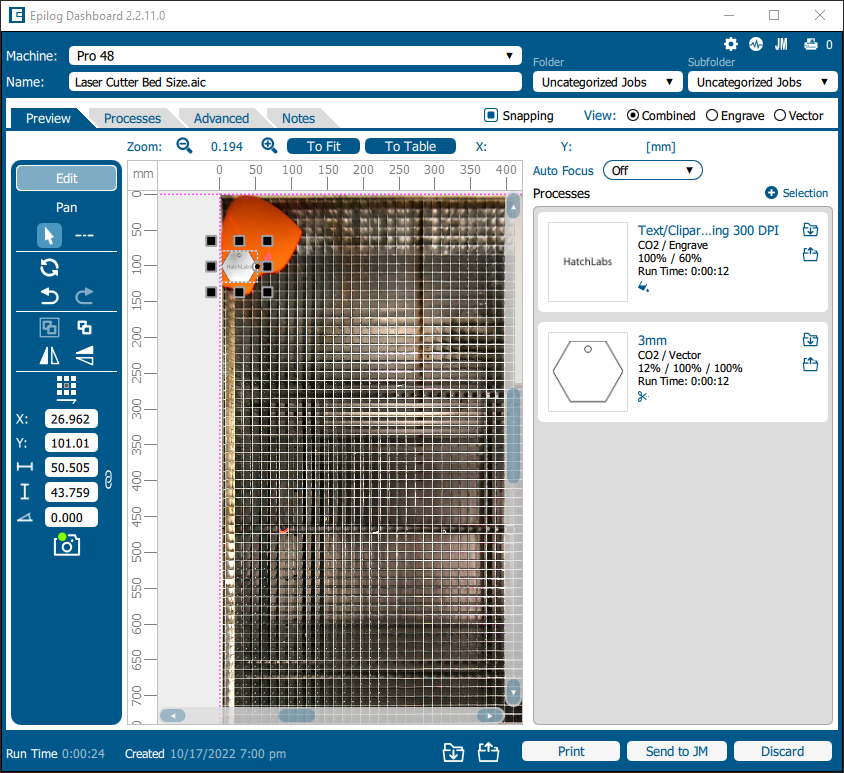Open the settings gear icon
844x773 pixels.
coord(731,44)
